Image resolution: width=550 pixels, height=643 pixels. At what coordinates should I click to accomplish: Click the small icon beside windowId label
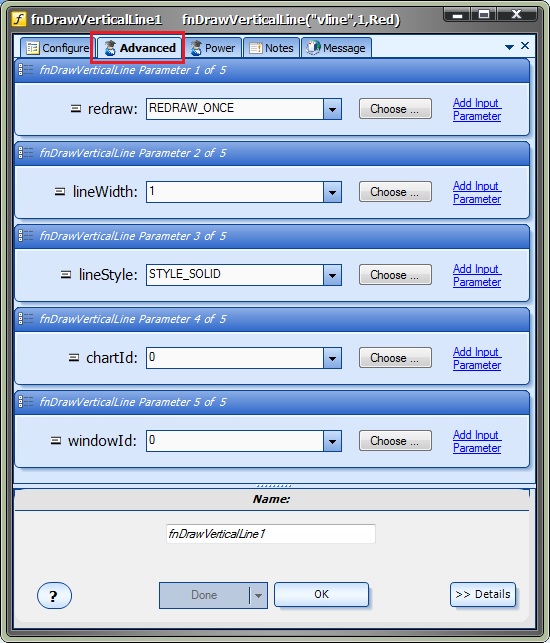click(x=56, y=440)
